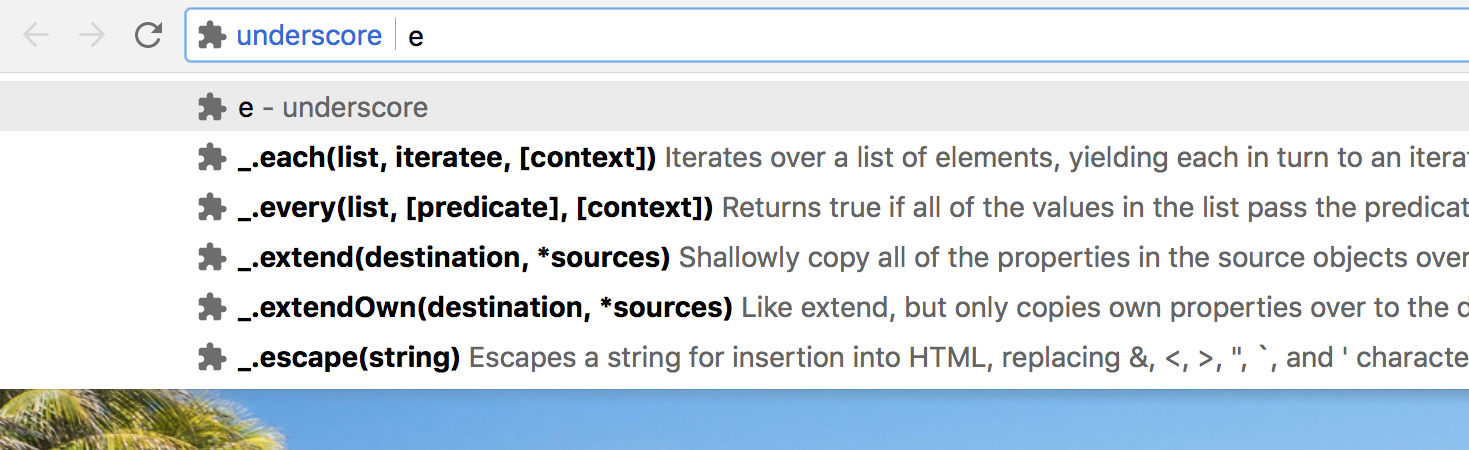Select the _.escape(string) suggestion
Image resolution: width=1469 pixels, height=450 pixels.
pyautogui.click(x=734, y=357)
